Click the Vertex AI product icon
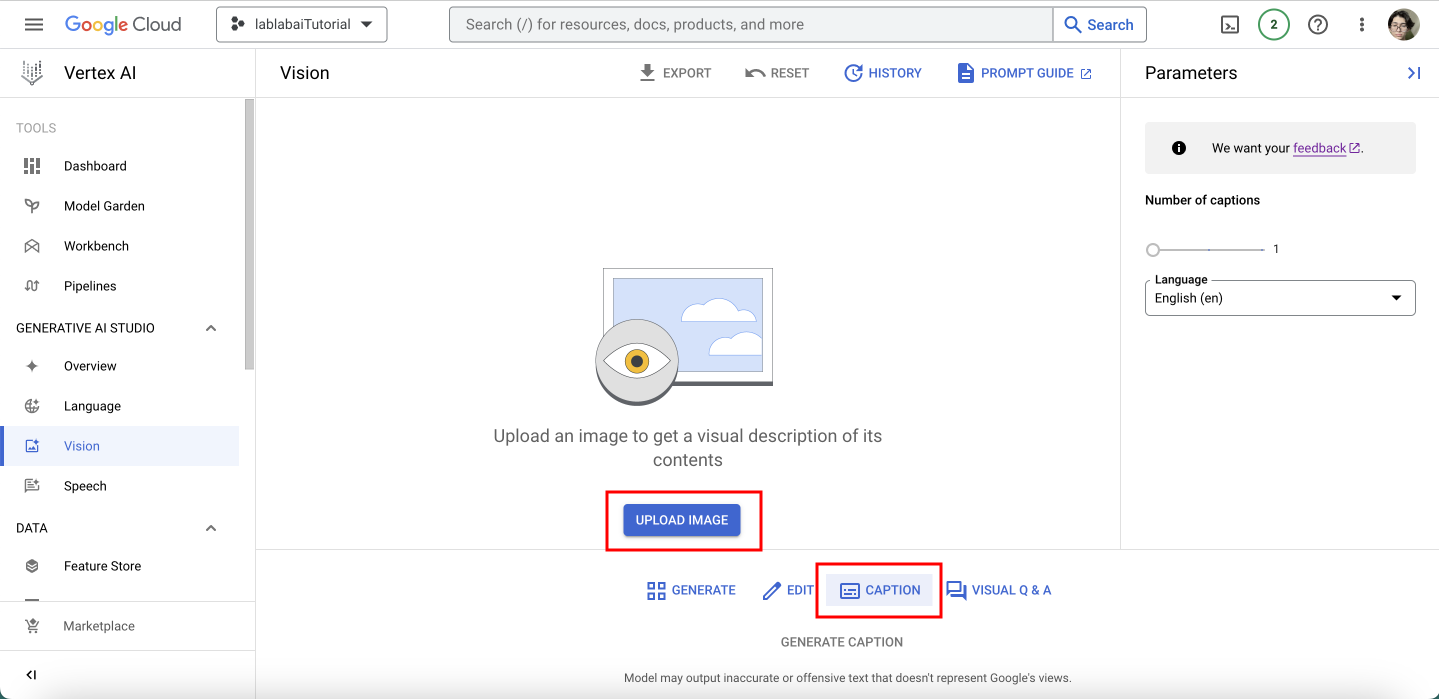The height and width of the screenshot is (699, 1439). click(x=32, y=73)
